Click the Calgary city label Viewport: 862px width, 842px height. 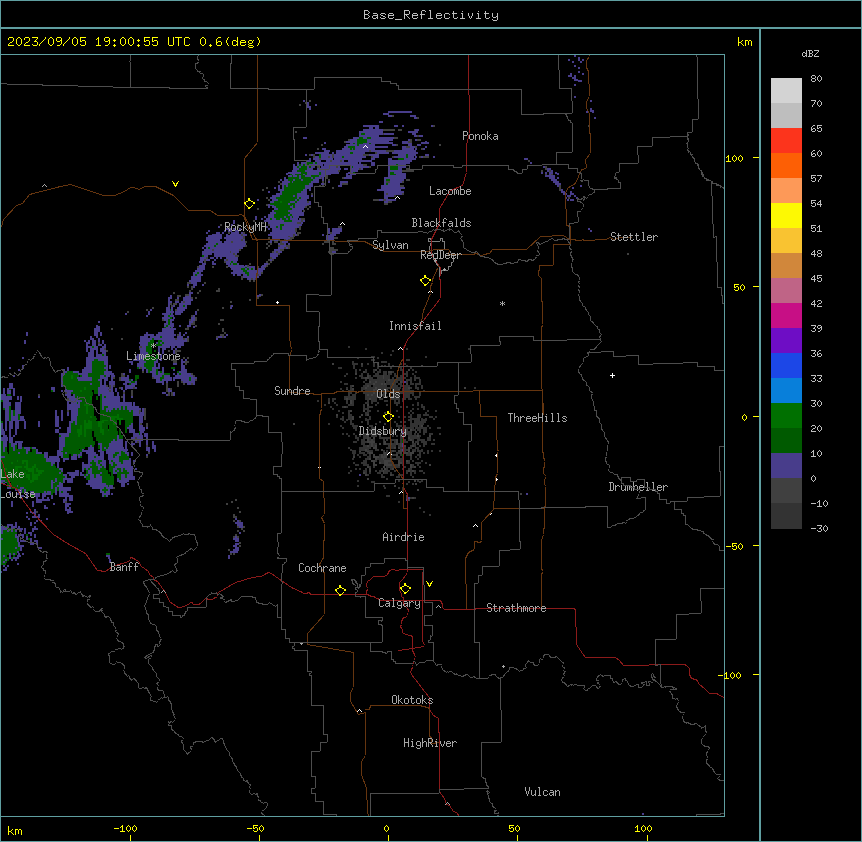click(399, 603)
